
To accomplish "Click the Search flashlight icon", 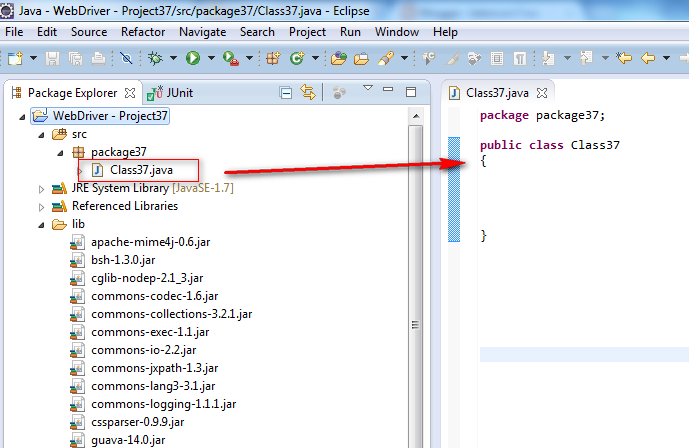I will tap(385, 58).
